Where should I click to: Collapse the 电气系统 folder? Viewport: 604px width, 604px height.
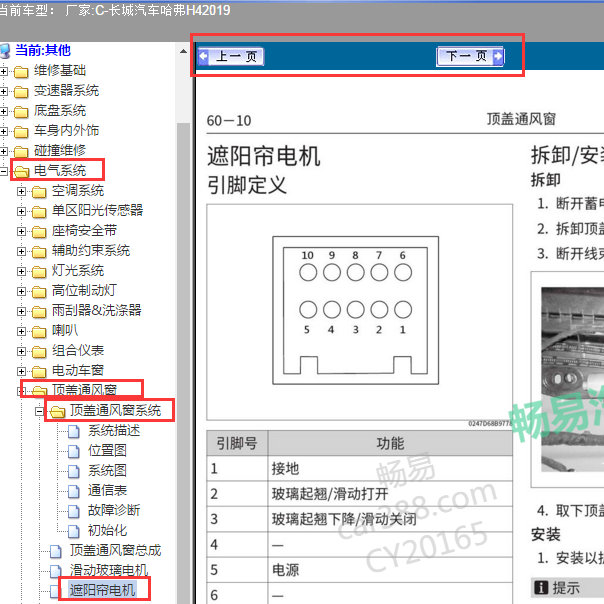point(3,171)
